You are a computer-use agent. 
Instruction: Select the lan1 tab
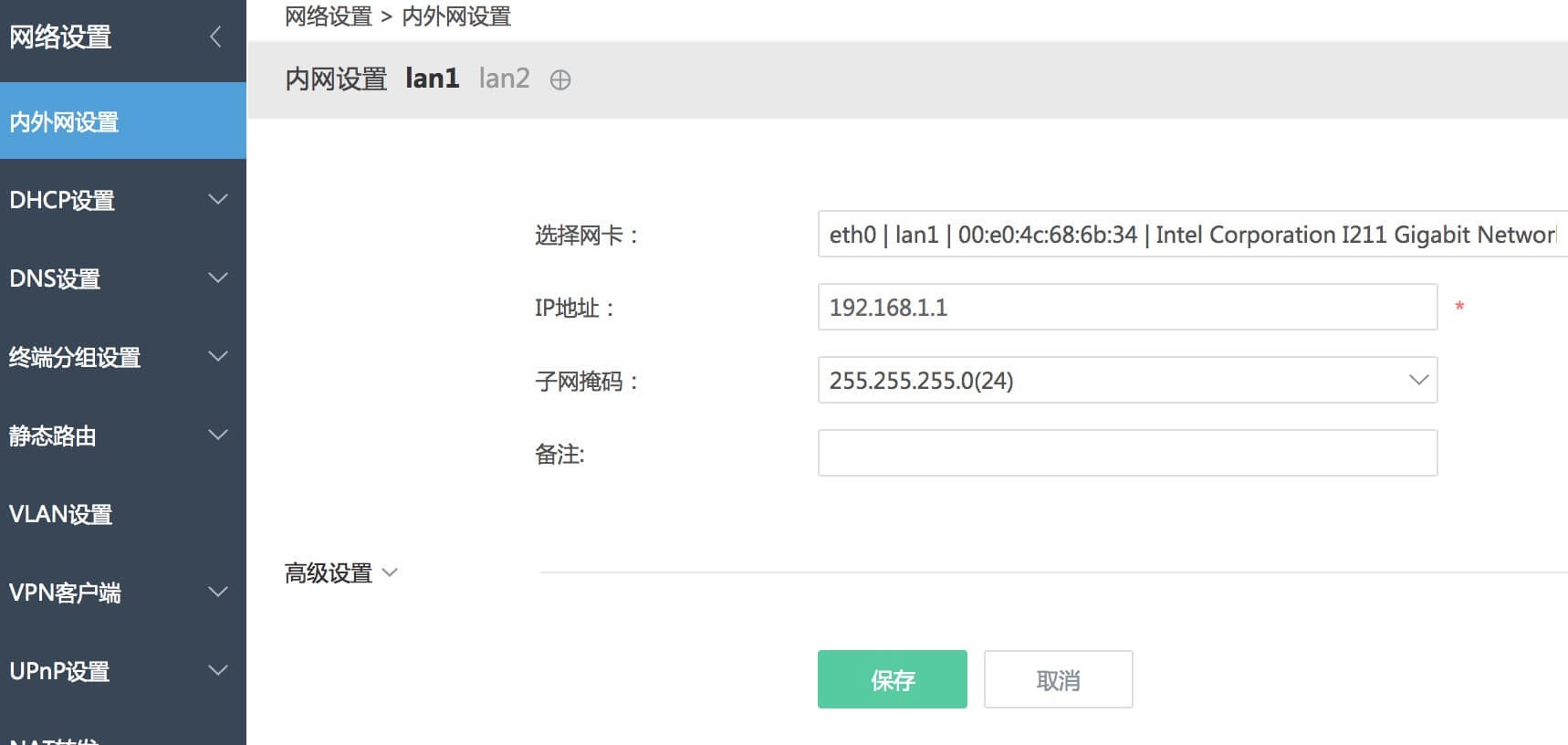432,79
